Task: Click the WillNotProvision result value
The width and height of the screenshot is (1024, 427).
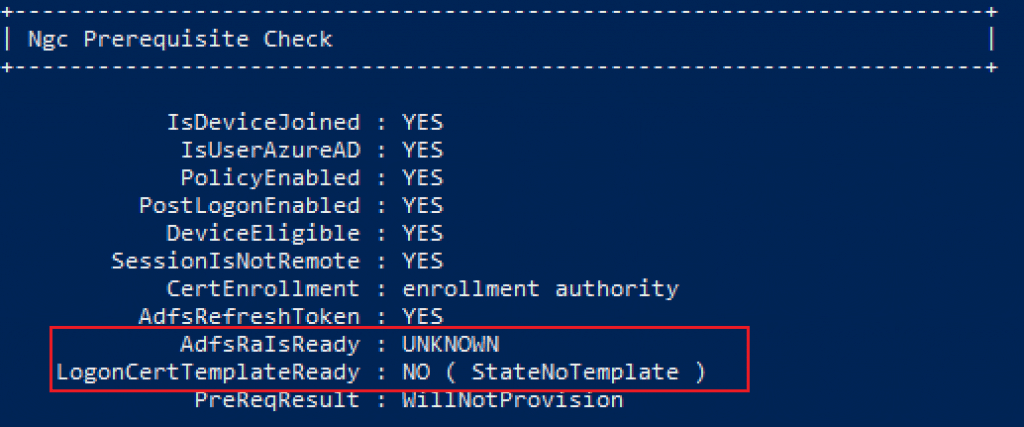Action: tap(513, 400)
